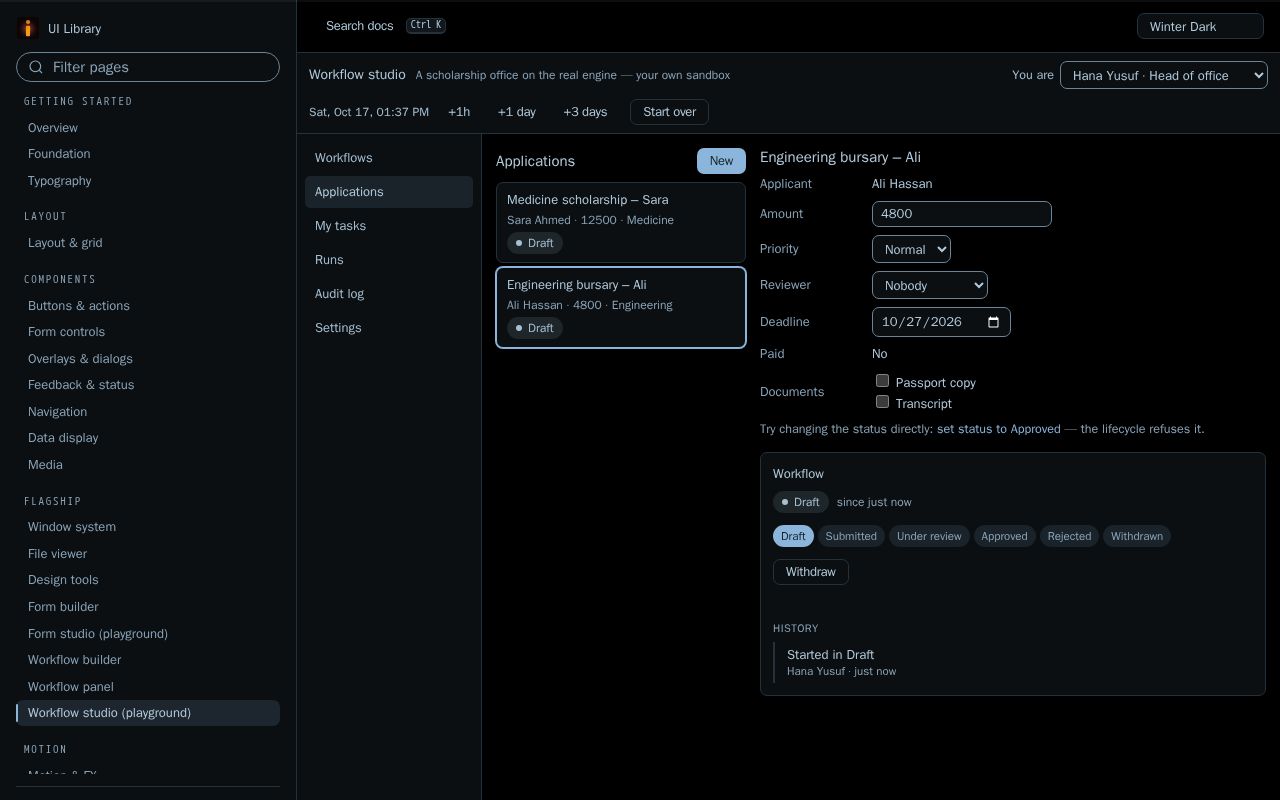Screen dimensions: 1280x800
Task: Select Applications in the studio side menu
Action: [388, 192]
